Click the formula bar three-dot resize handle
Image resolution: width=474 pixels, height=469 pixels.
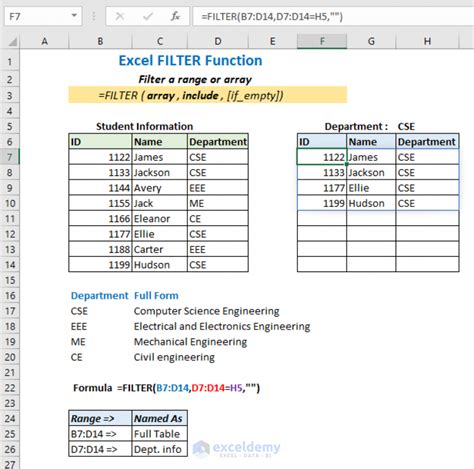point(94,16)
